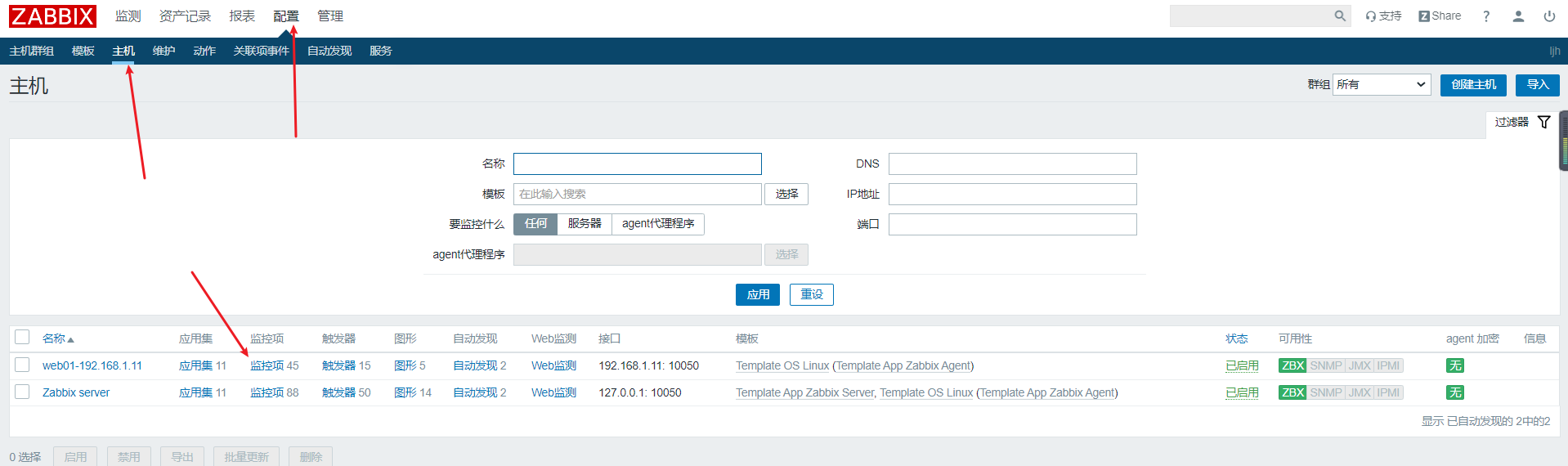Toggle 已启用 status for web01-192.168.1.11

1242,365
